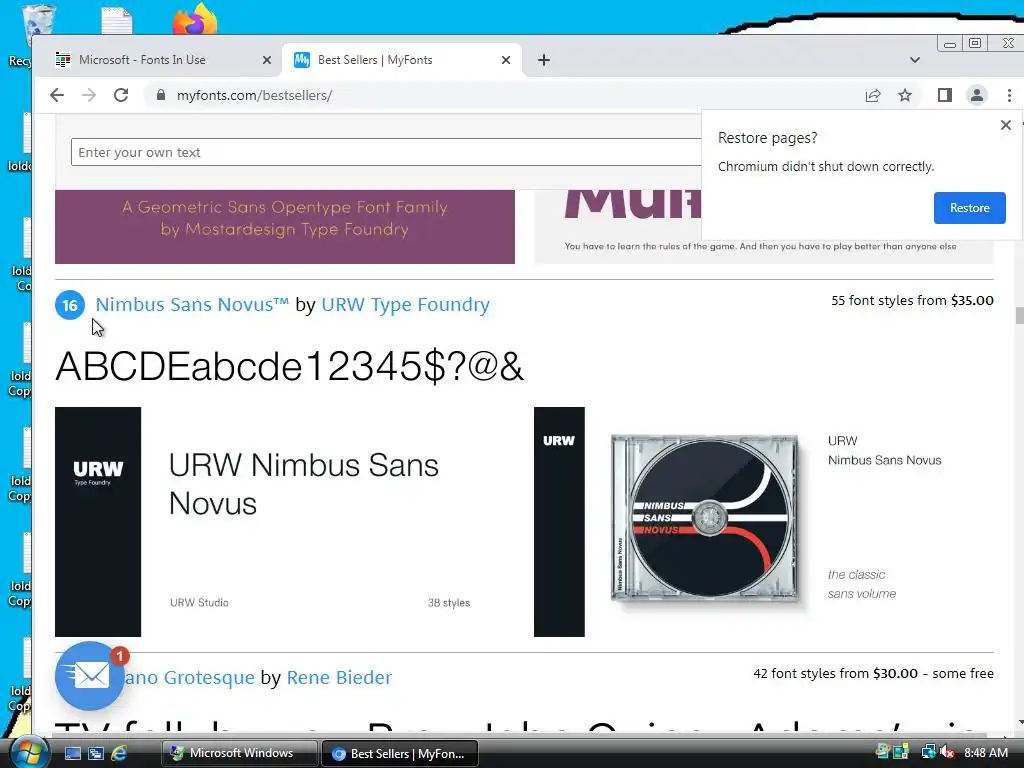Viewport: 1024px width, 768px height.
Task: Reload the MyFonts page
Action: click(121, 95)
